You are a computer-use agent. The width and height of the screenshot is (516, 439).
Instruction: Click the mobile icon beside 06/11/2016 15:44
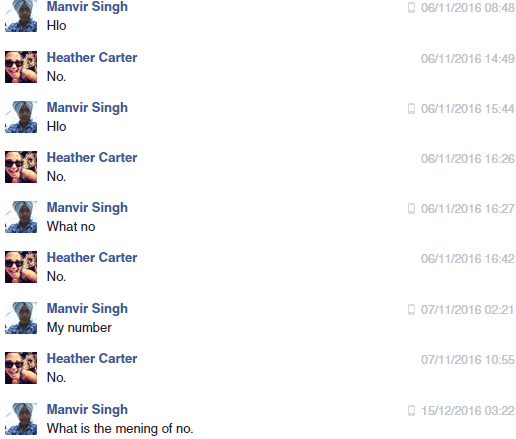(411, 109)
